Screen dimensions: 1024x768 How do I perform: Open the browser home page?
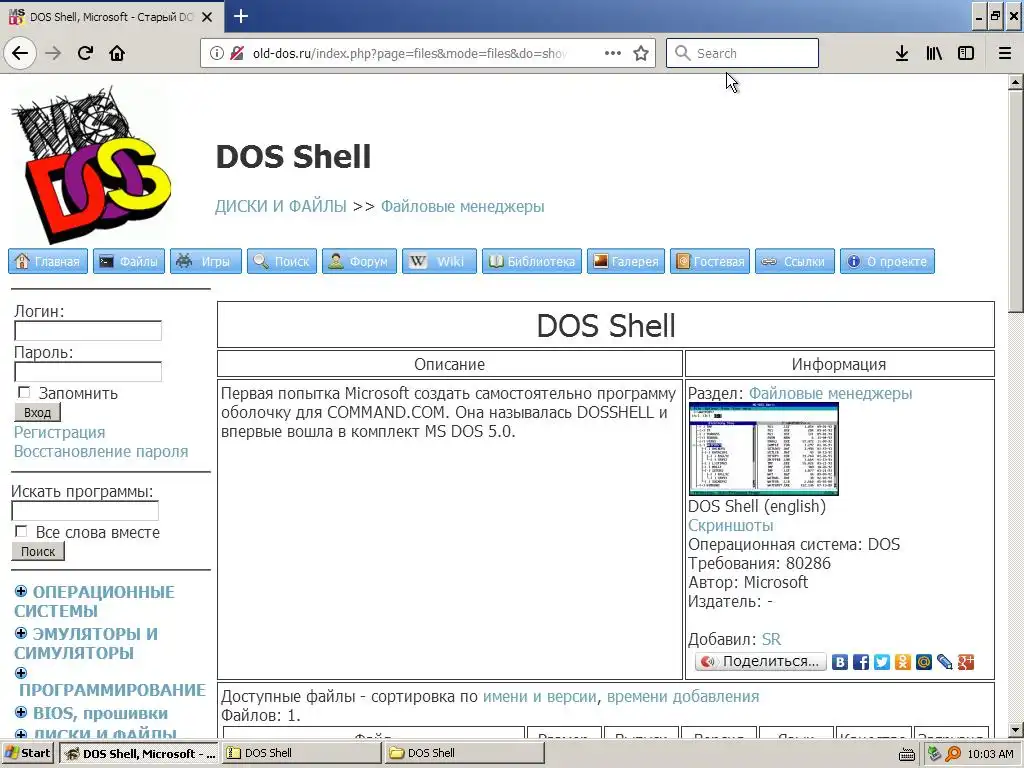[x=117, y=53]
